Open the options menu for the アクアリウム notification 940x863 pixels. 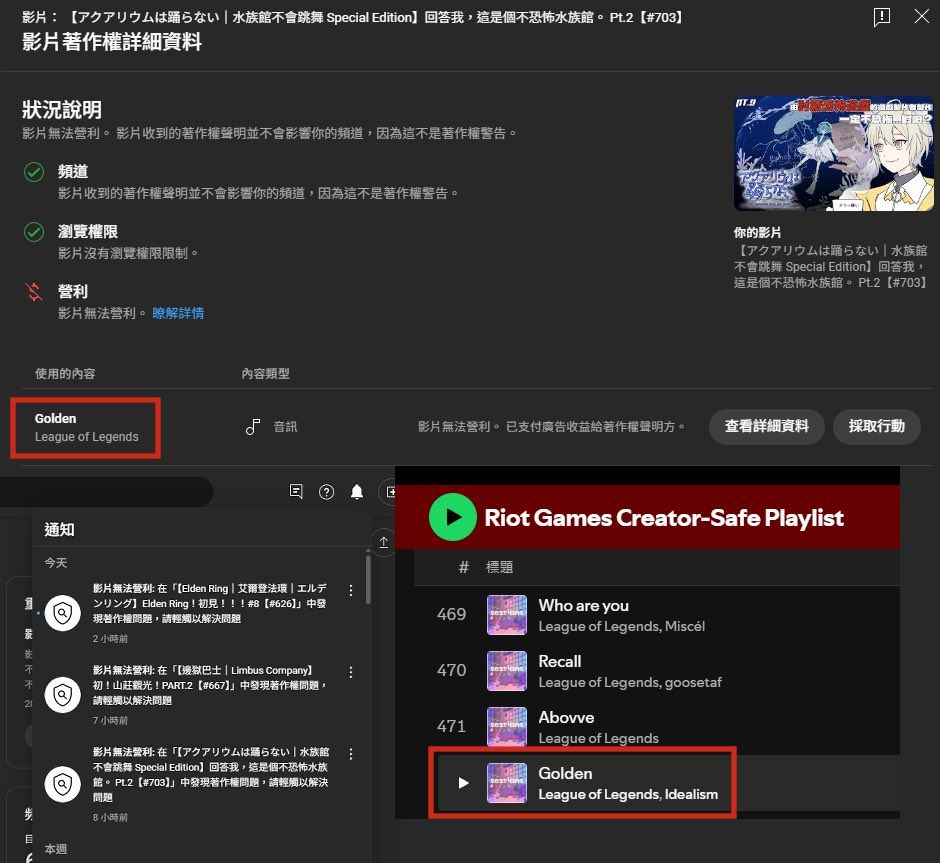tap(351, 753)
